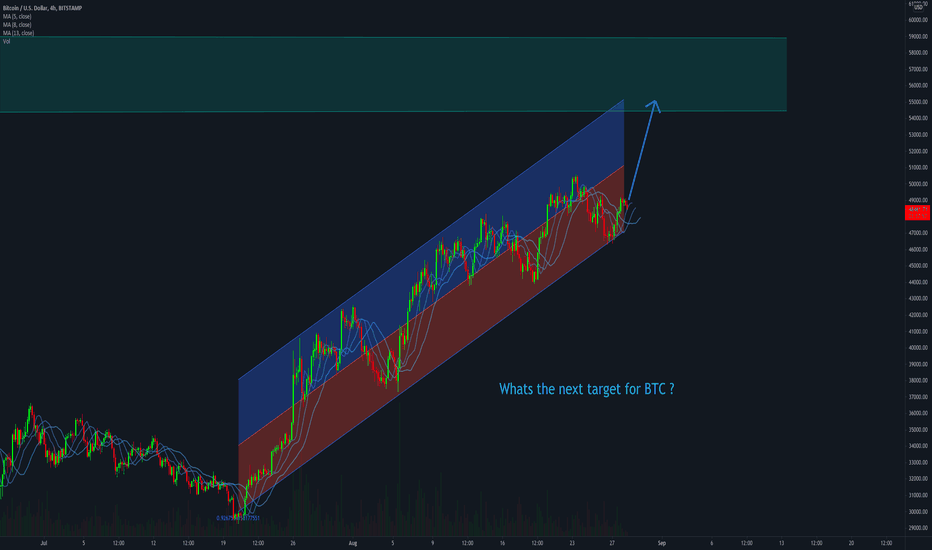Viewport: 932px width, 550px height.
Task: Click the Sep label on time axis
Action: point(662,543)
